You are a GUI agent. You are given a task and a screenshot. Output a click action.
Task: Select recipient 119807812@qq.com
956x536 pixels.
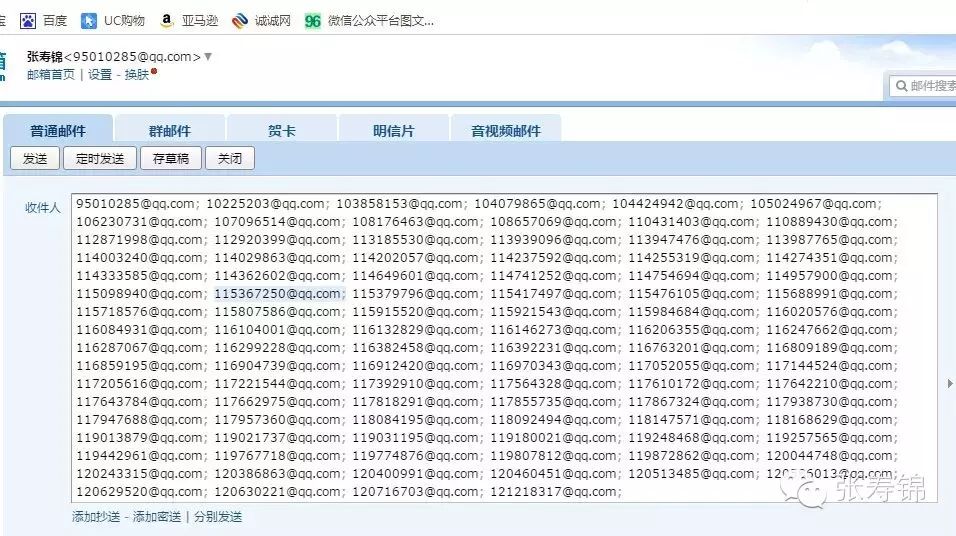(x=554, y=456)
